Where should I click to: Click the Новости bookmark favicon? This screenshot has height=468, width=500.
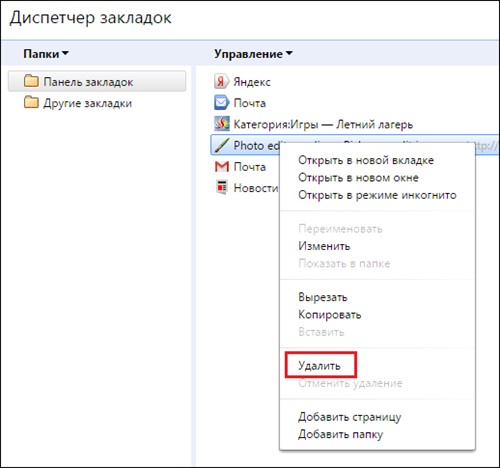[222, 187]
